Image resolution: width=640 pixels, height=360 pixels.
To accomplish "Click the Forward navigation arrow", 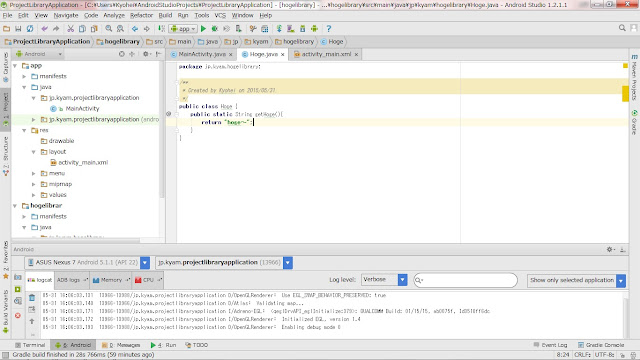I will (x=147, y=29).
